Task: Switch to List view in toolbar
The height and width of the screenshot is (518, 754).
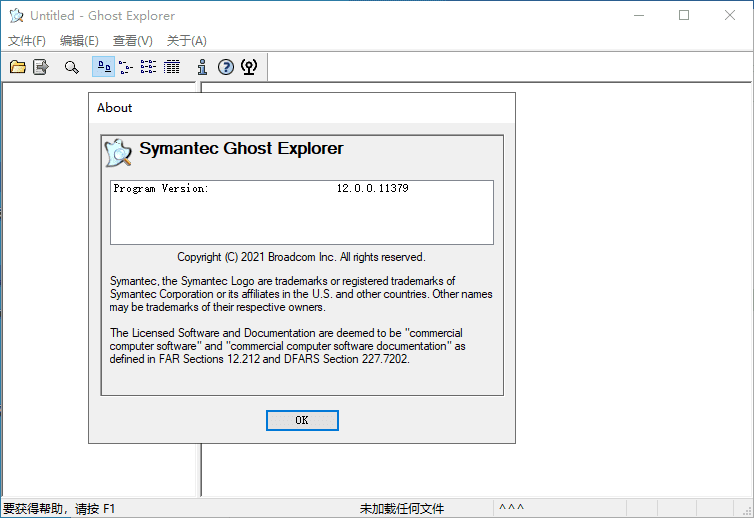Action: (148, 67)
